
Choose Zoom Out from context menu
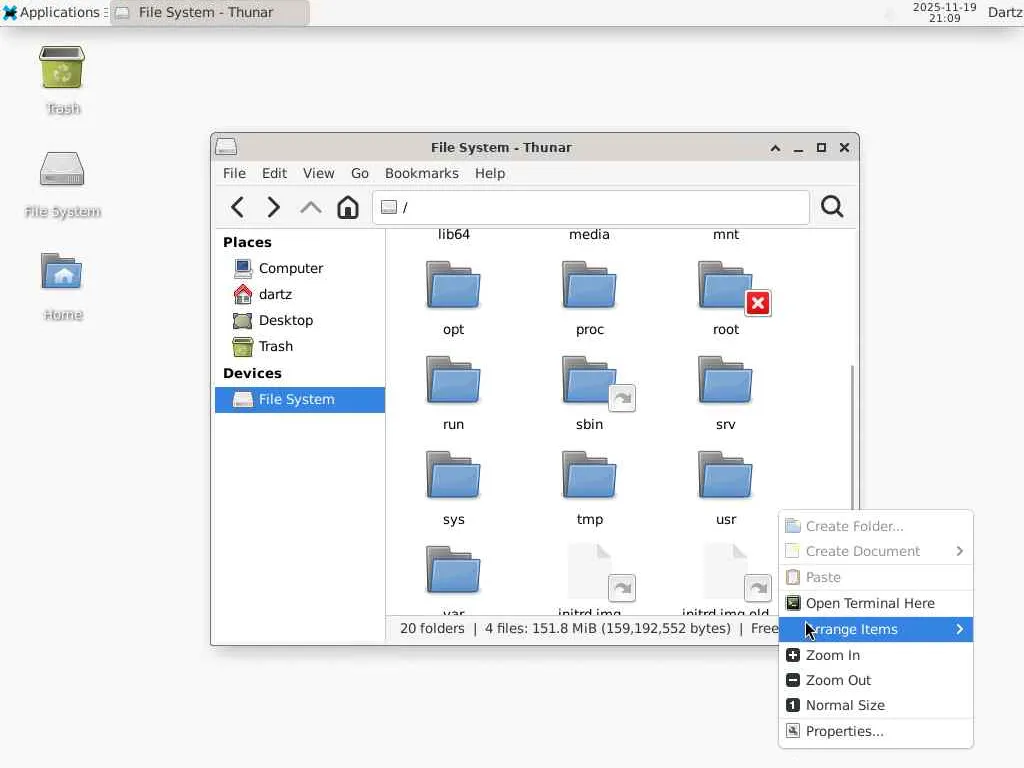pyautogui.click(x=876, y=680)
